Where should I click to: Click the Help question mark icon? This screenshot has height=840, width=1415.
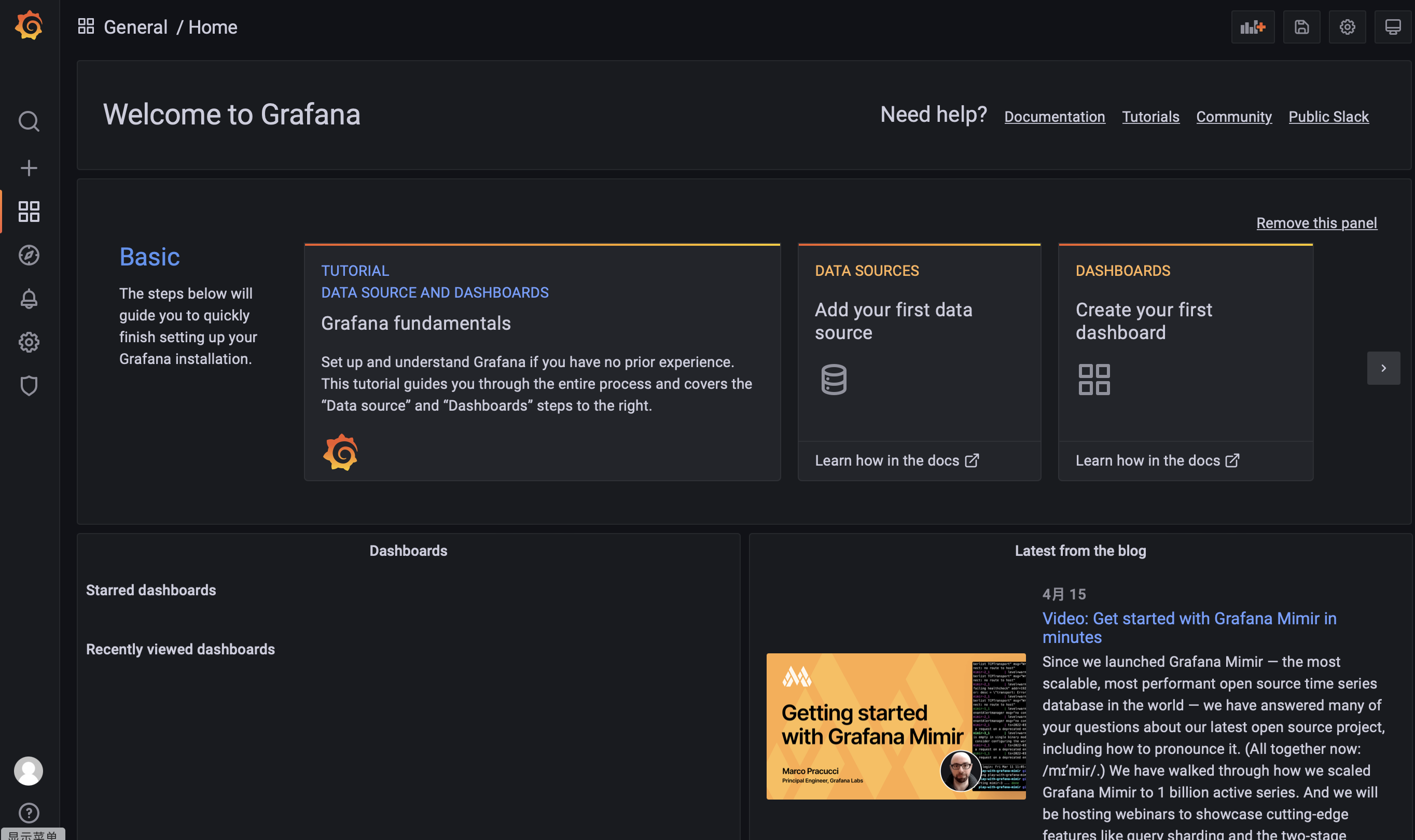pos(29,814)
